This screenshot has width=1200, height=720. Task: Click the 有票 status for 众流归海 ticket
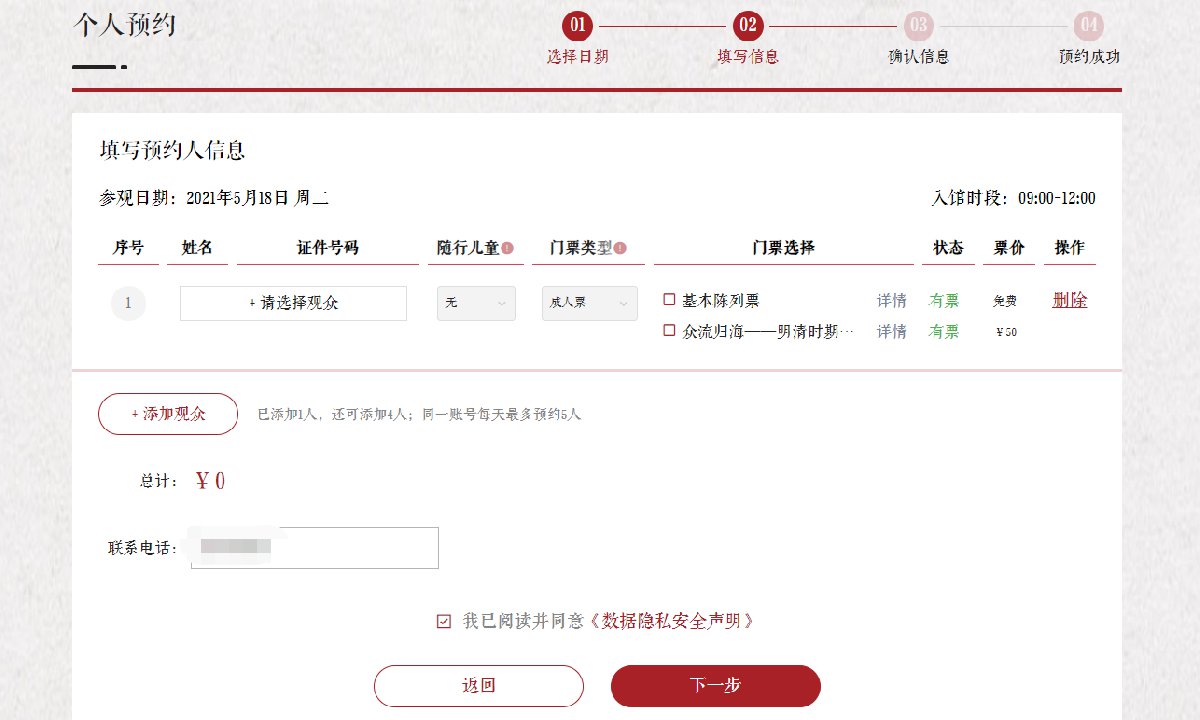click(x=944, y=331)
